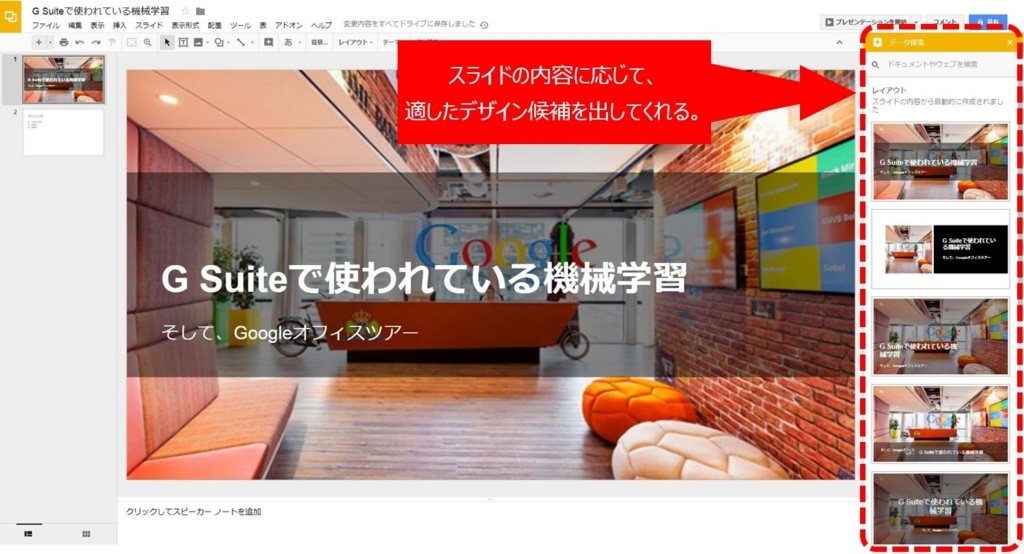Click the Print icon in toolbar
This screenshot has width=1024, height=554.
(x=63, y=42)
